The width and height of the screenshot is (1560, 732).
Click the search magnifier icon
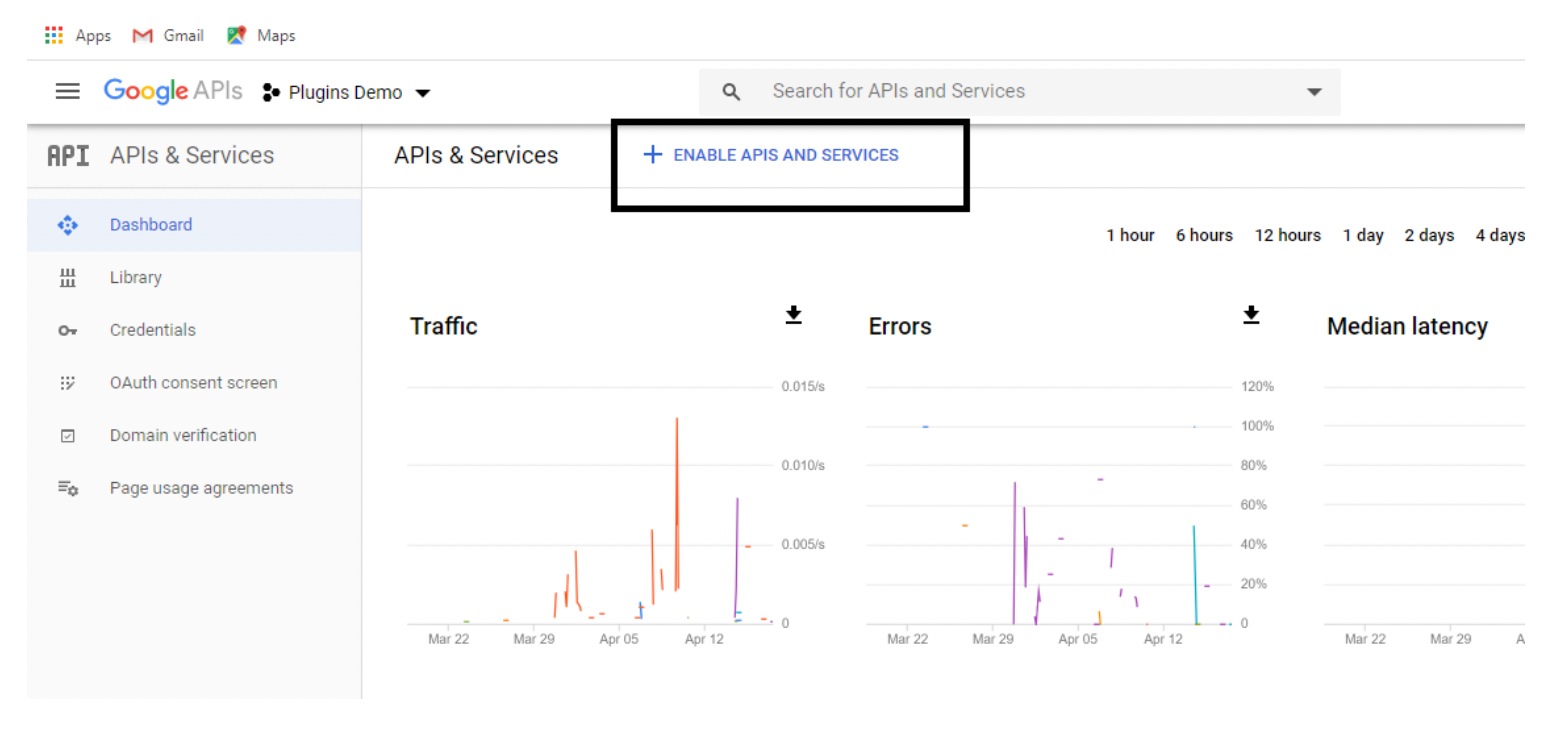[x=732, y=92]
